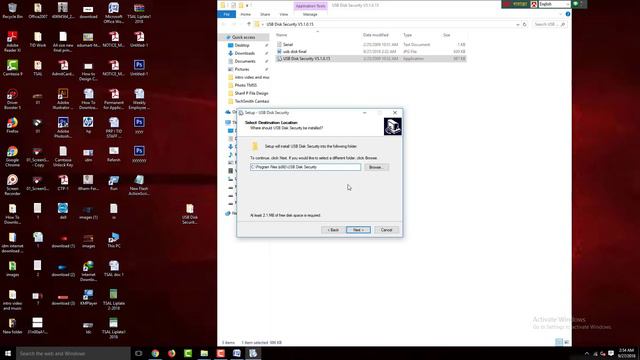
Task: Select the This PC desktop icon
Action: pyautogui.click(x=113, y=240)
